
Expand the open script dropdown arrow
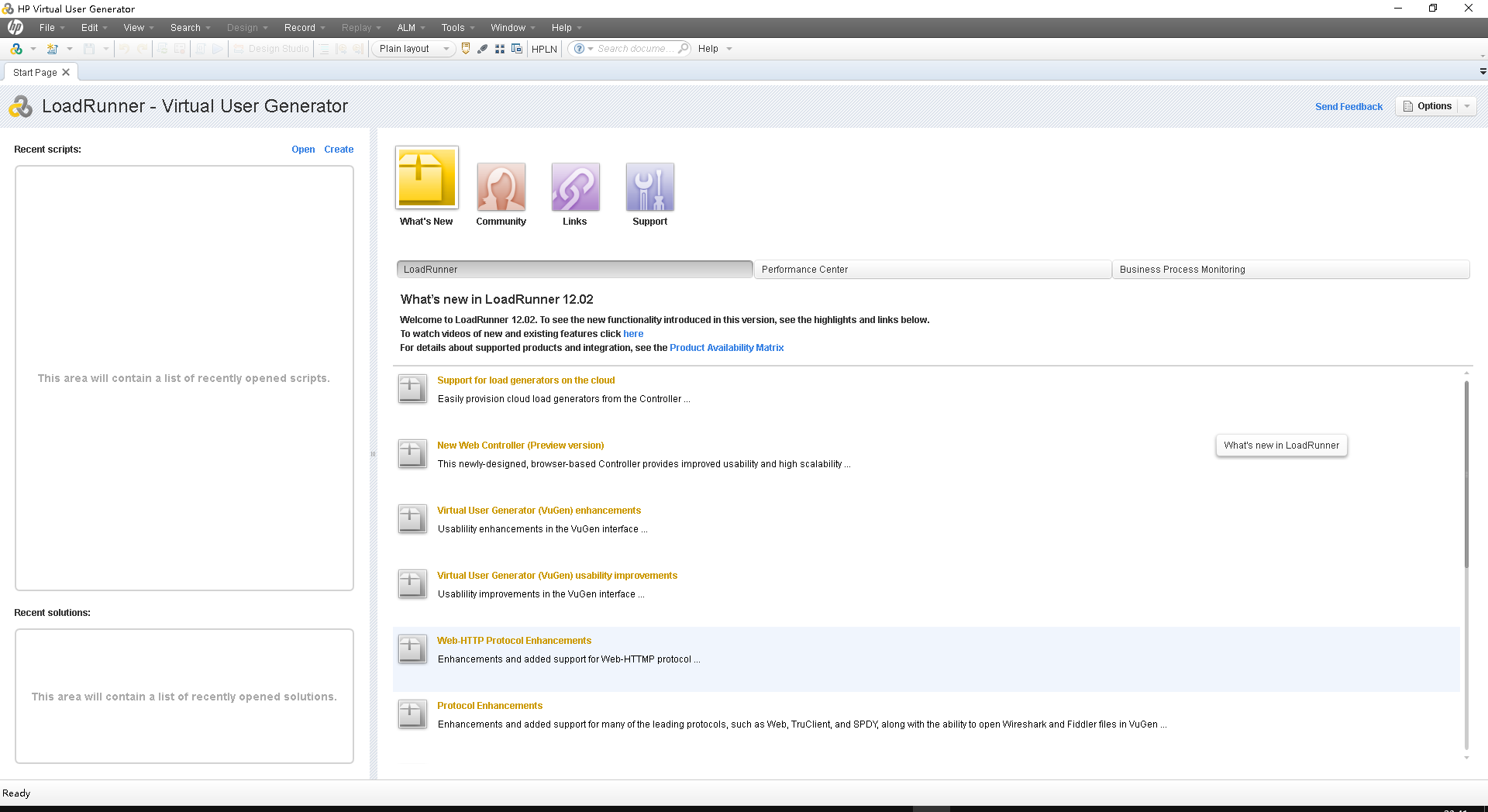click(70, 49)
